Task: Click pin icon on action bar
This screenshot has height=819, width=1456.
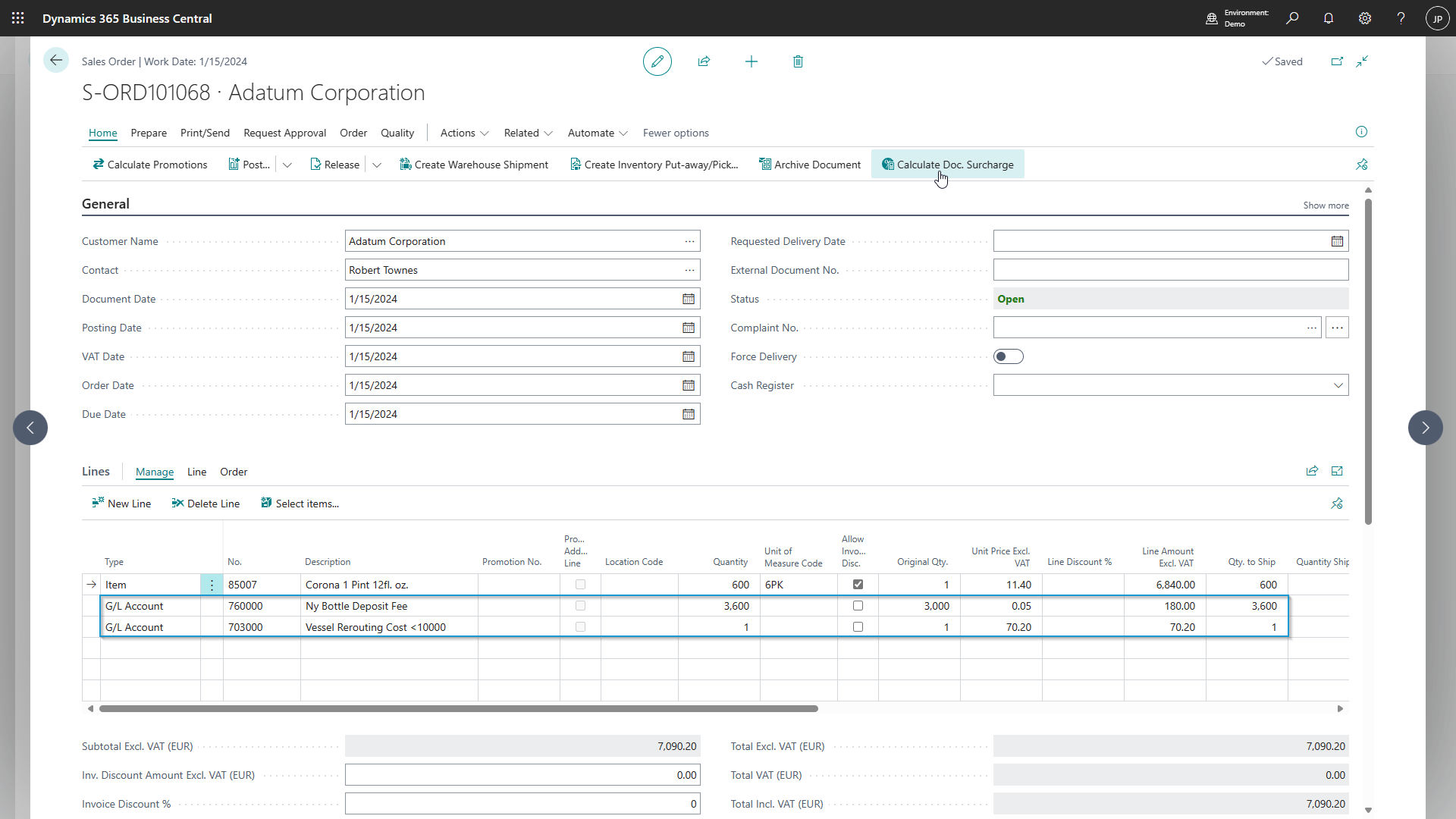Action: [x=1362, y=165]
